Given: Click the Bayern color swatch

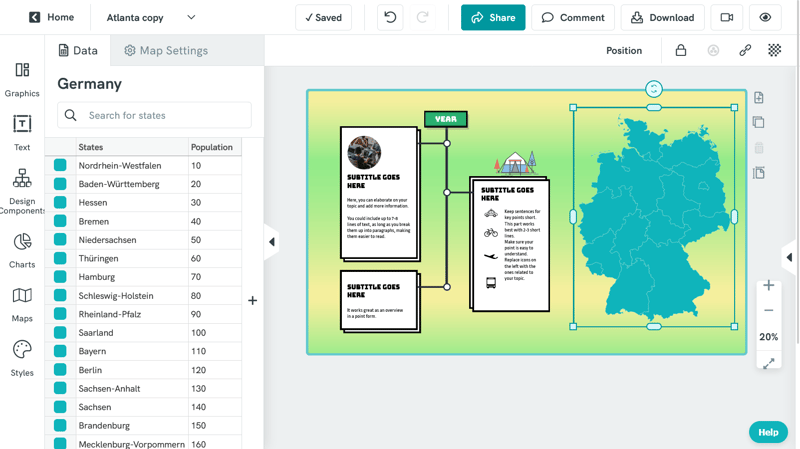Looking at the screenshot, I should click(60, 351).
